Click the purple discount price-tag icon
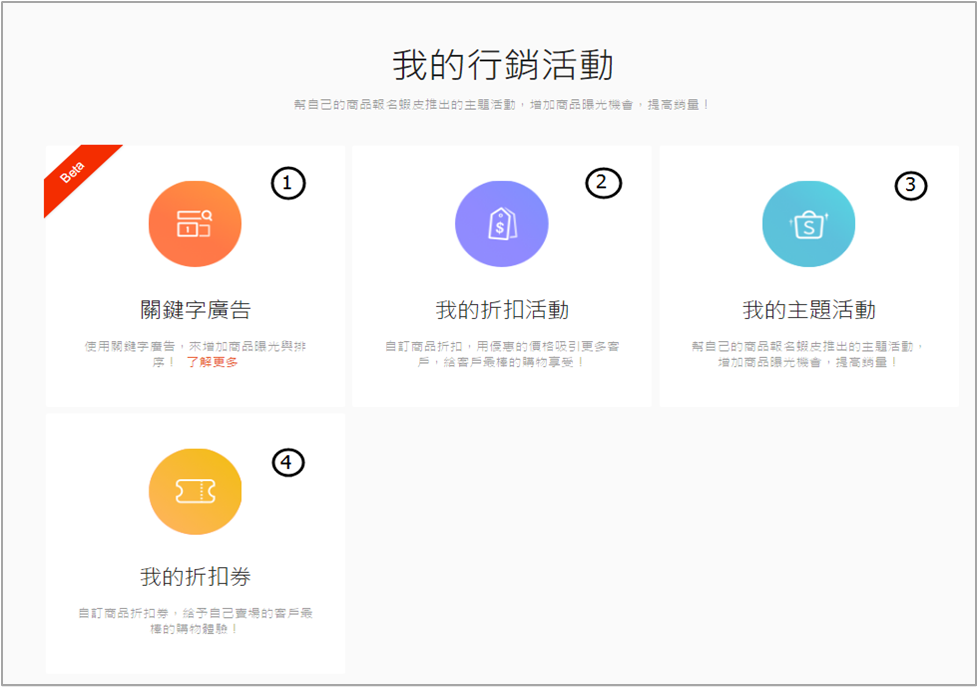The height and width of the screenshot is (687, 978). 502,223
